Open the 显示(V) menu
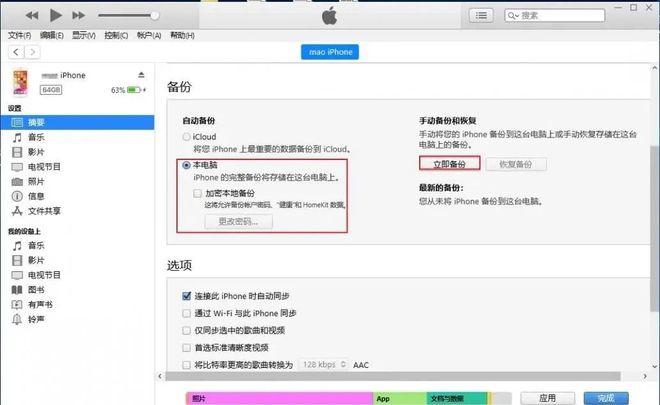The height and width of the screenshot is (405, 660). pyautogui.click(x=84, y=35)
